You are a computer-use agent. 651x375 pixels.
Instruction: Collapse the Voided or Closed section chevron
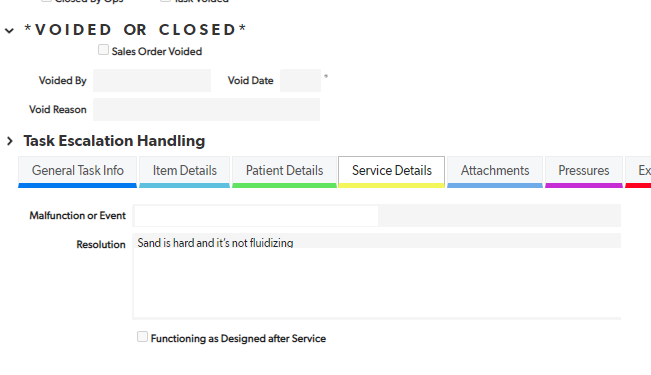tap(10, 30)
